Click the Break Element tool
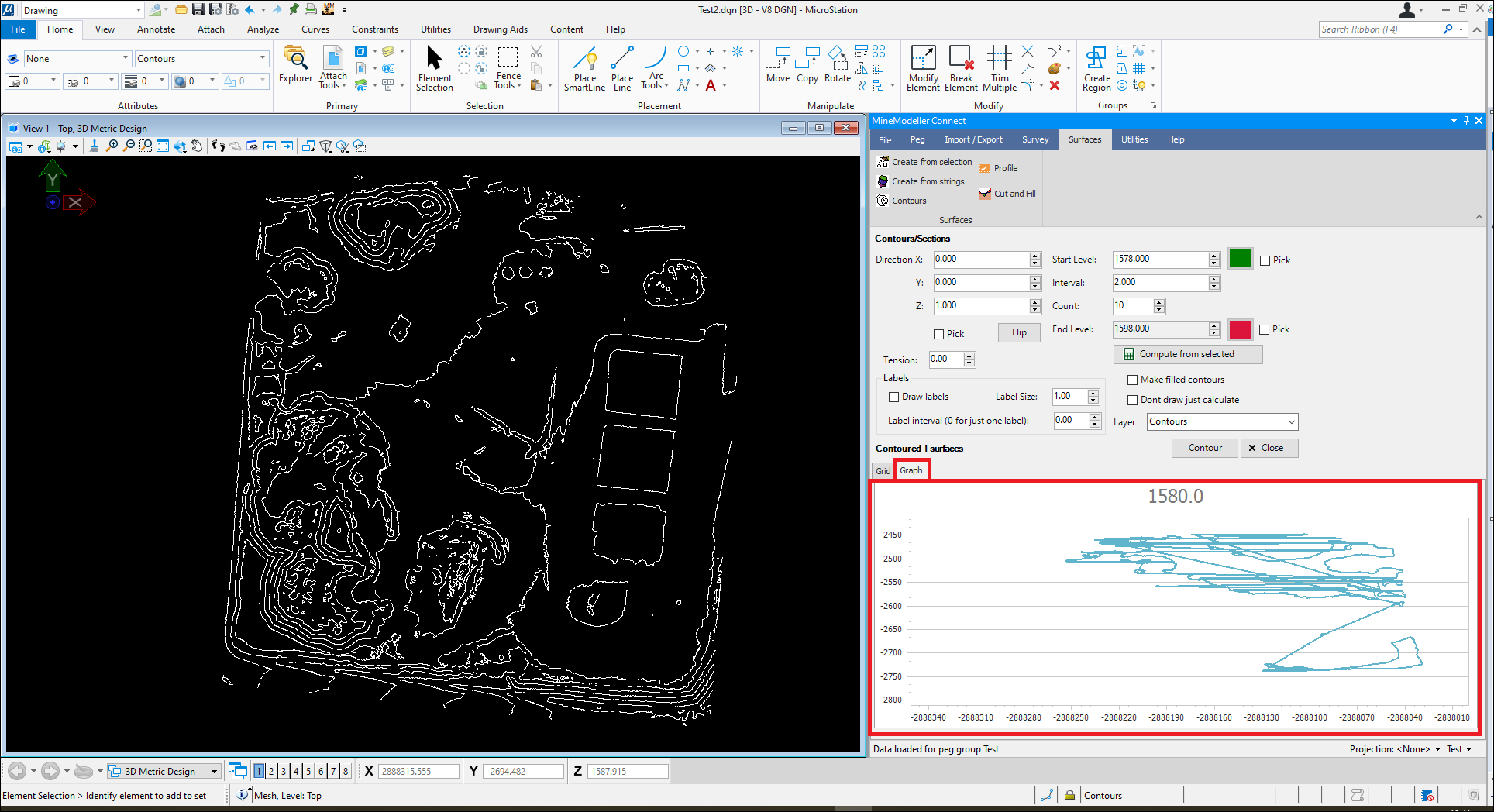The width and height of the screenshot is (1494, 812). (x=961, y=68)
